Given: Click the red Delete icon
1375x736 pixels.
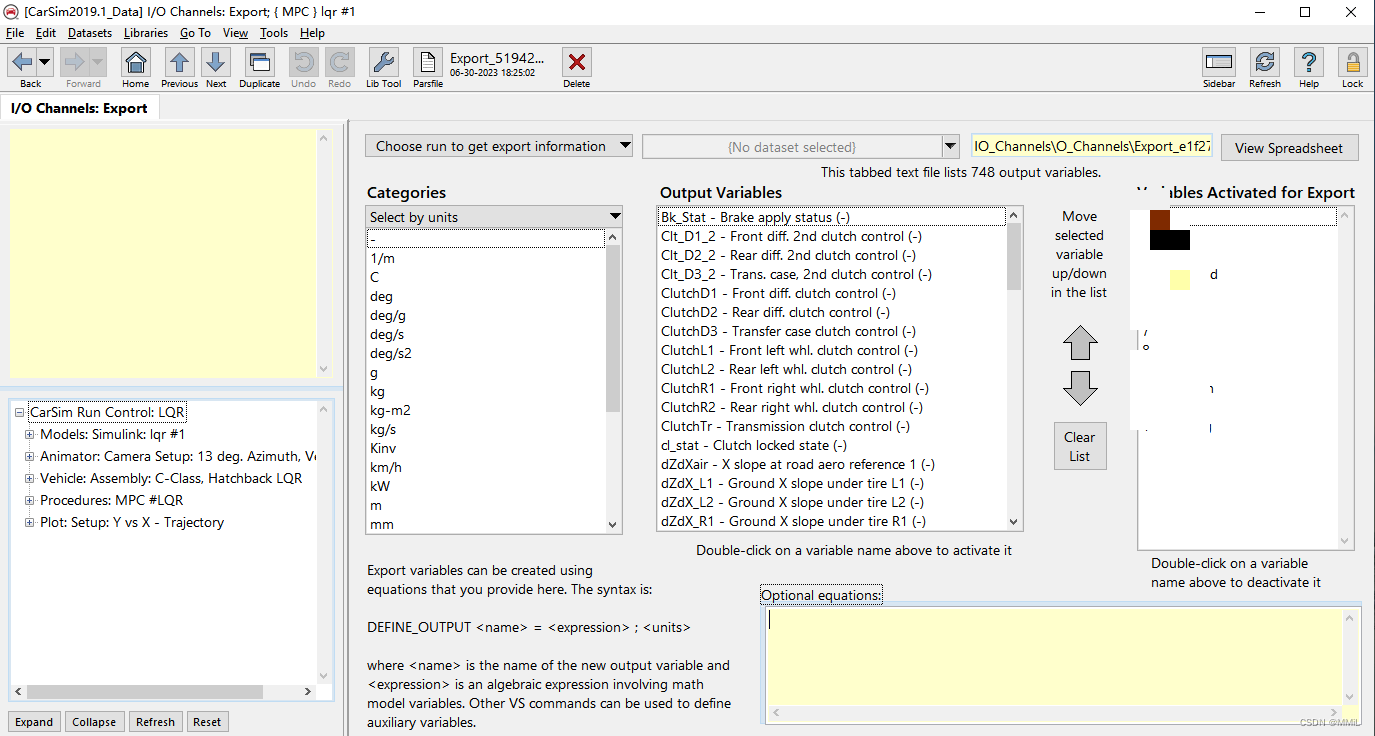Looking at the screenshot, I should pyautogui.click(x=576, y=63).
